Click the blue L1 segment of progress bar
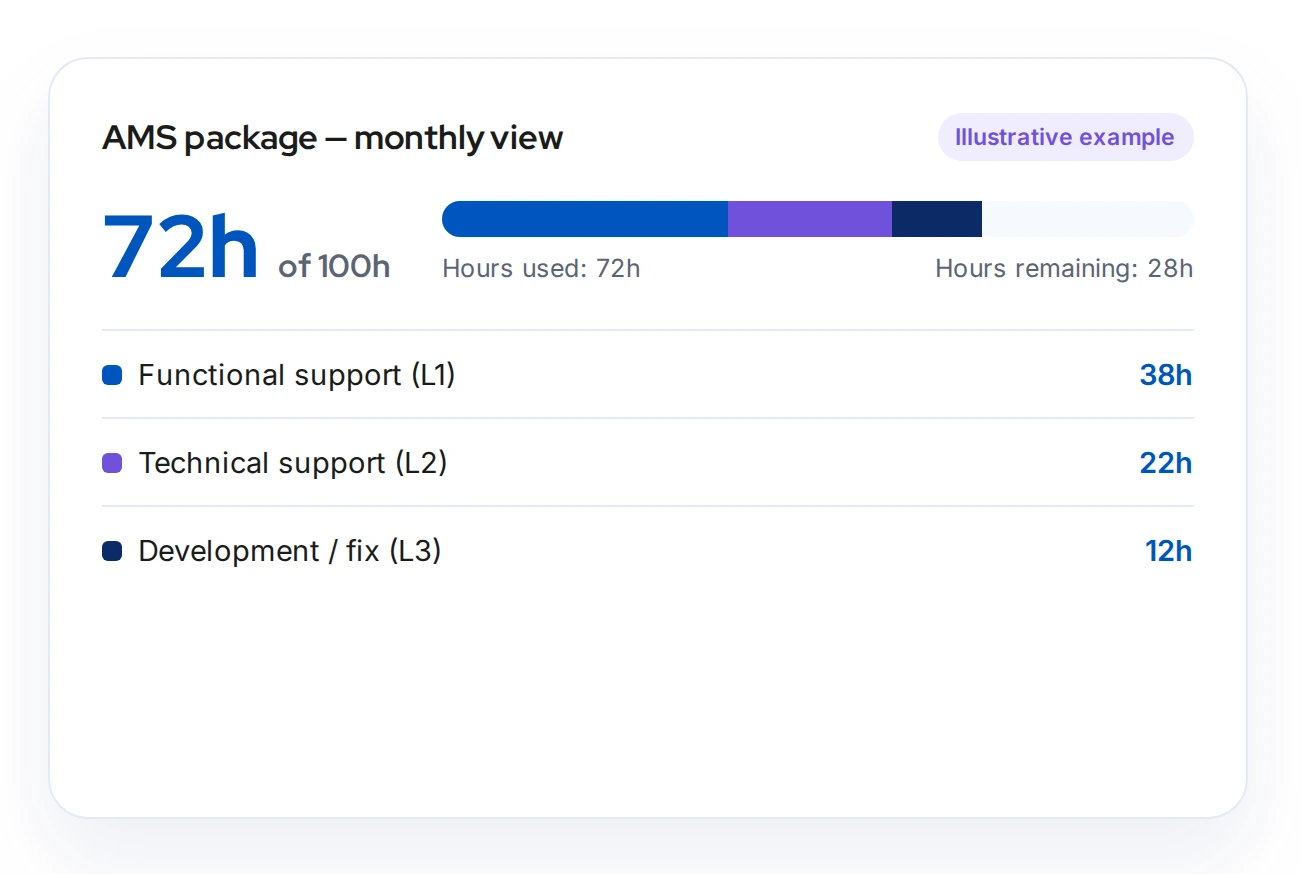Image resolution: width=1302 pixels, height=874 pixels. coord(585,219)
